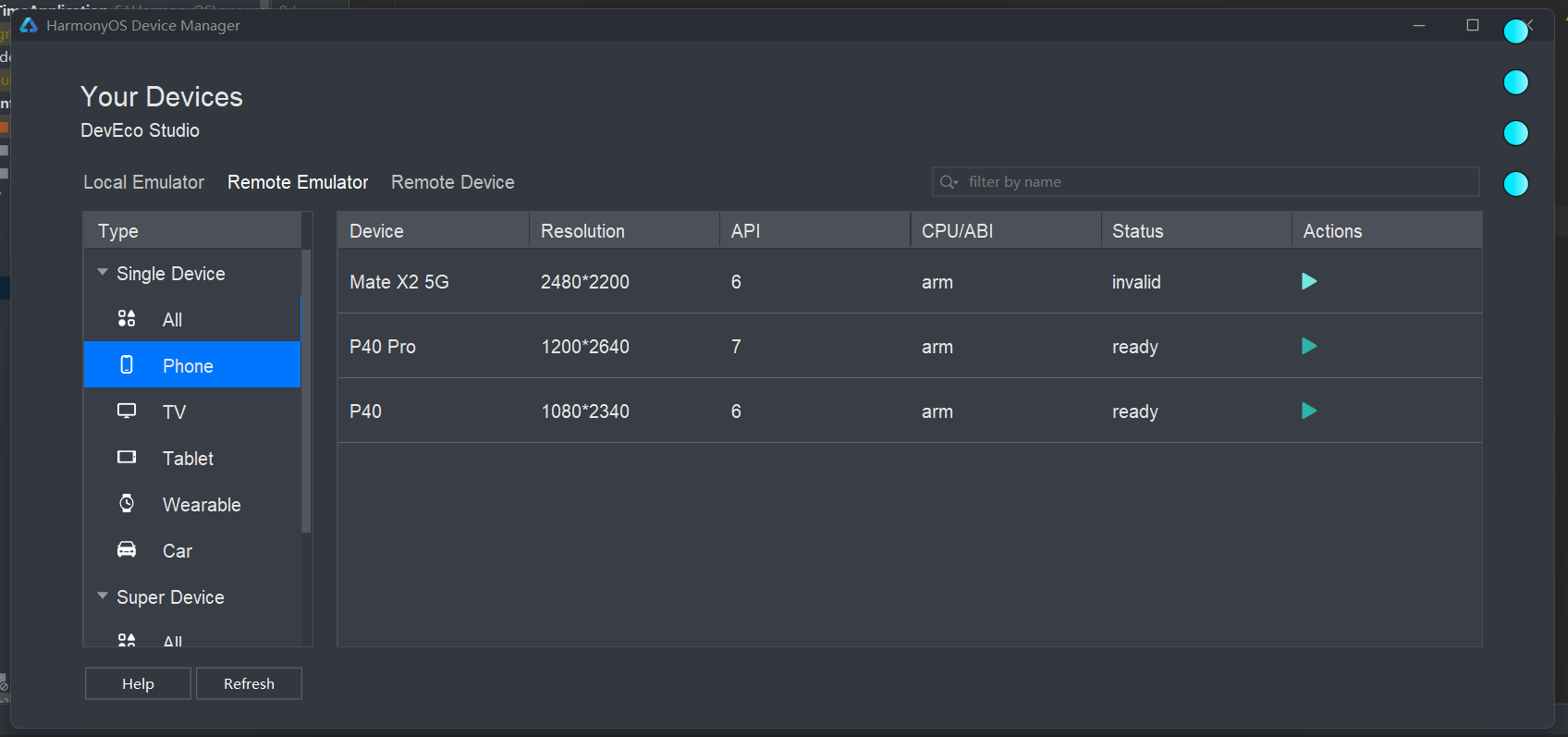This screenshot has height=737, width=1568.
Task: Click the Actions column header
Action: click(1387, 230)
